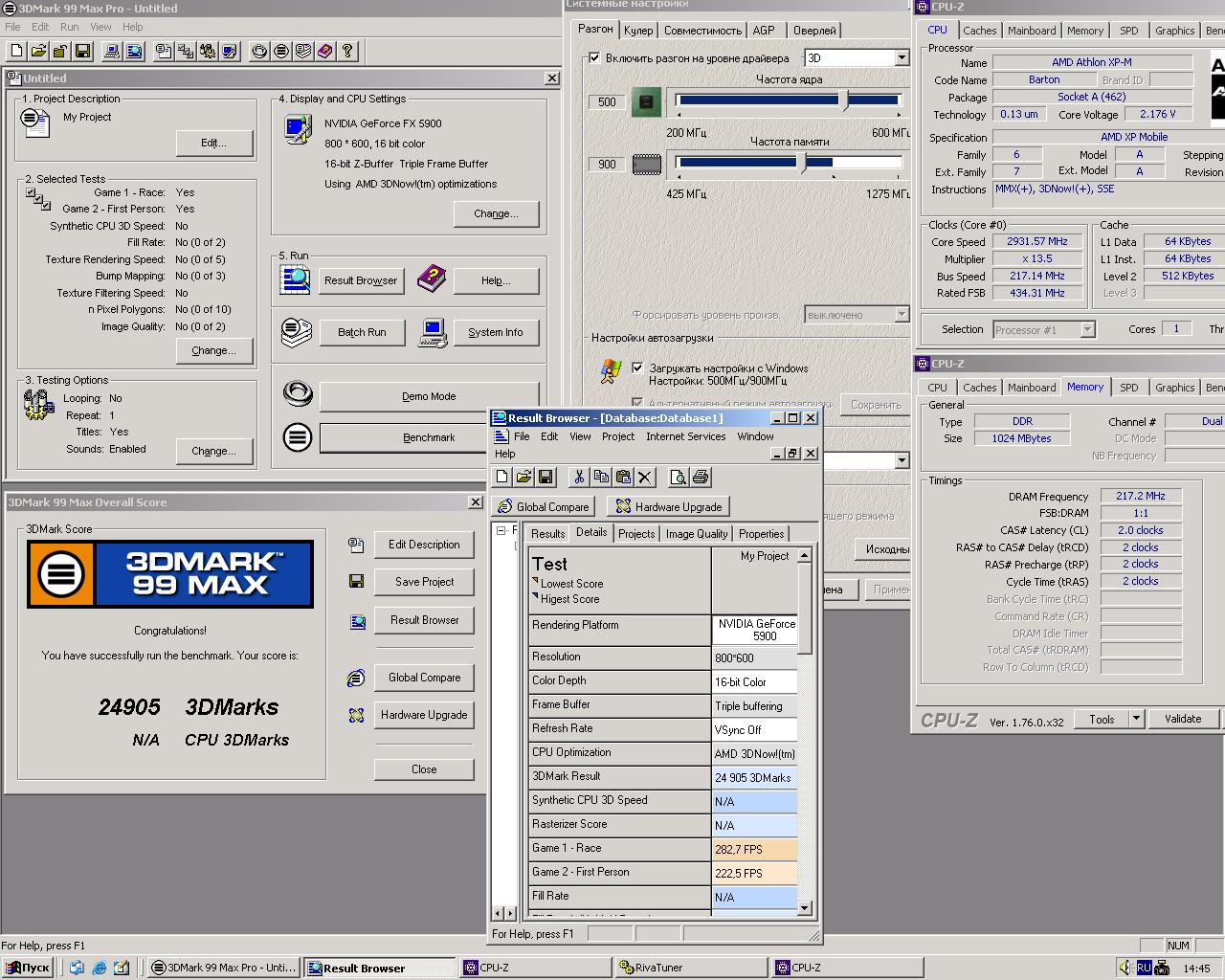
Task: Switch to the Оверлей tab
Action: (814, 31)
